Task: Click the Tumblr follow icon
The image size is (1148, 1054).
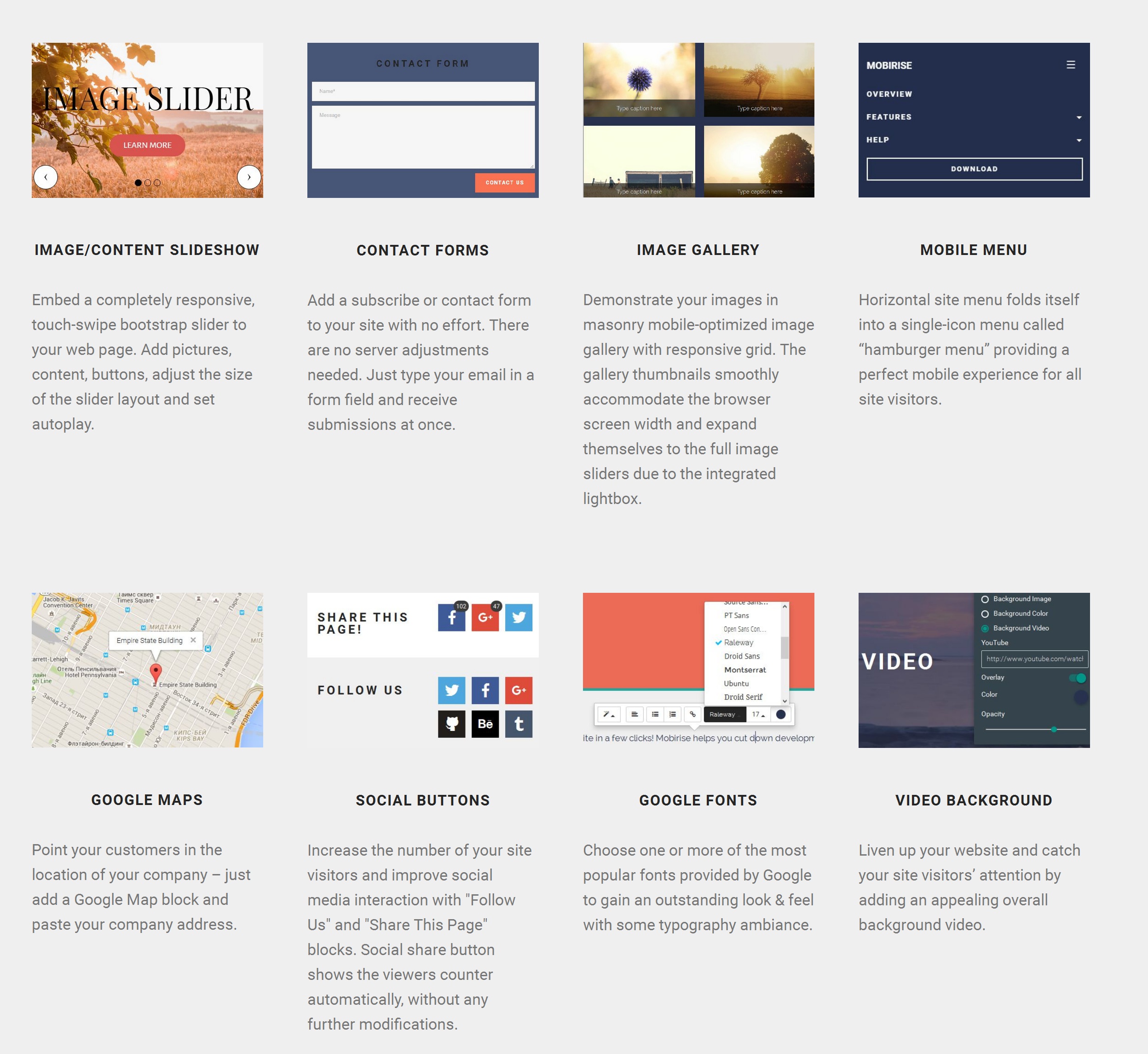Action: (x=518, y=724)
